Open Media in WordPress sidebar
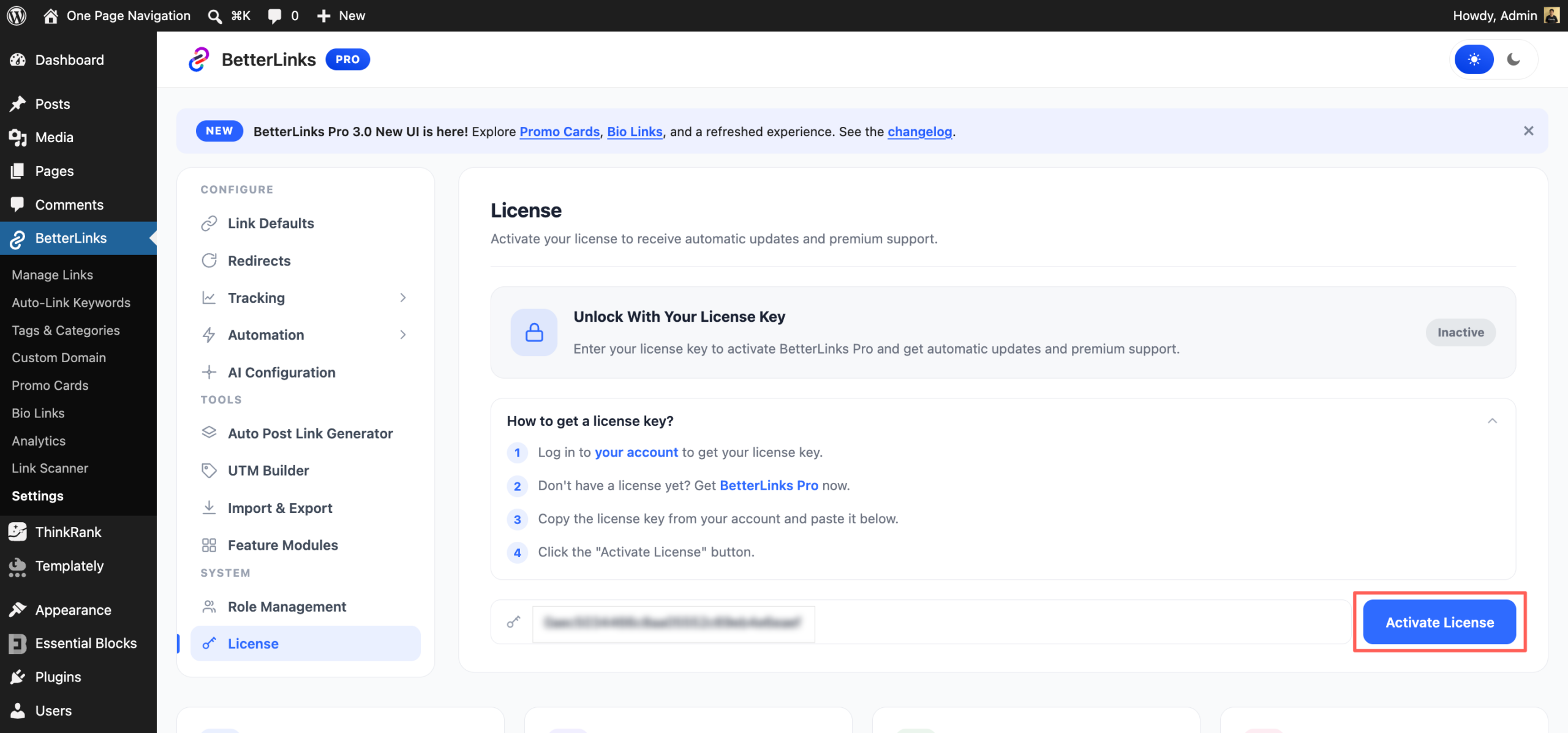The width and height of the screenshot is (1568, 733). (78, 137)
